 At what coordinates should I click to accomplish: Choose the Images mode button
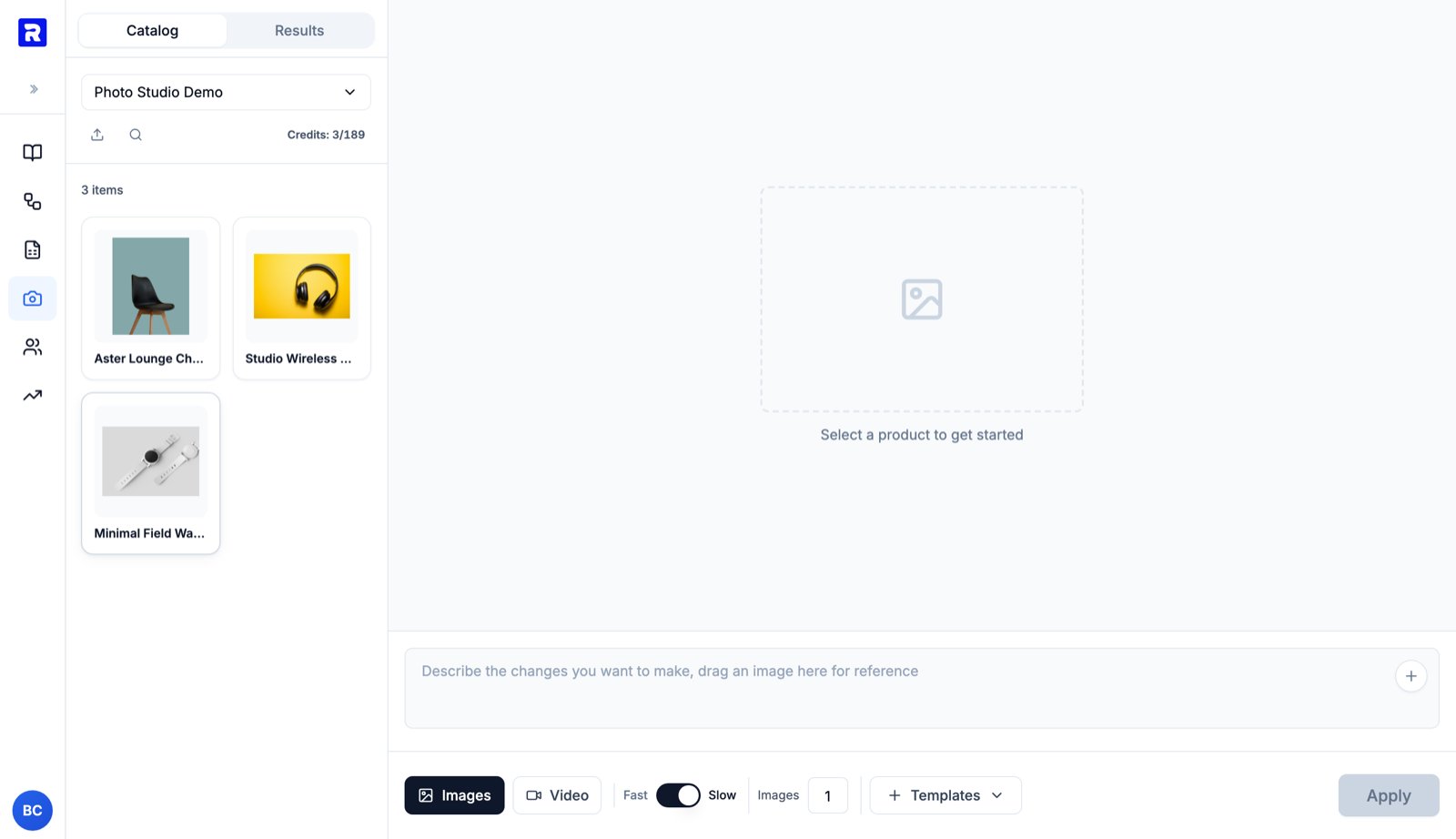454,795
